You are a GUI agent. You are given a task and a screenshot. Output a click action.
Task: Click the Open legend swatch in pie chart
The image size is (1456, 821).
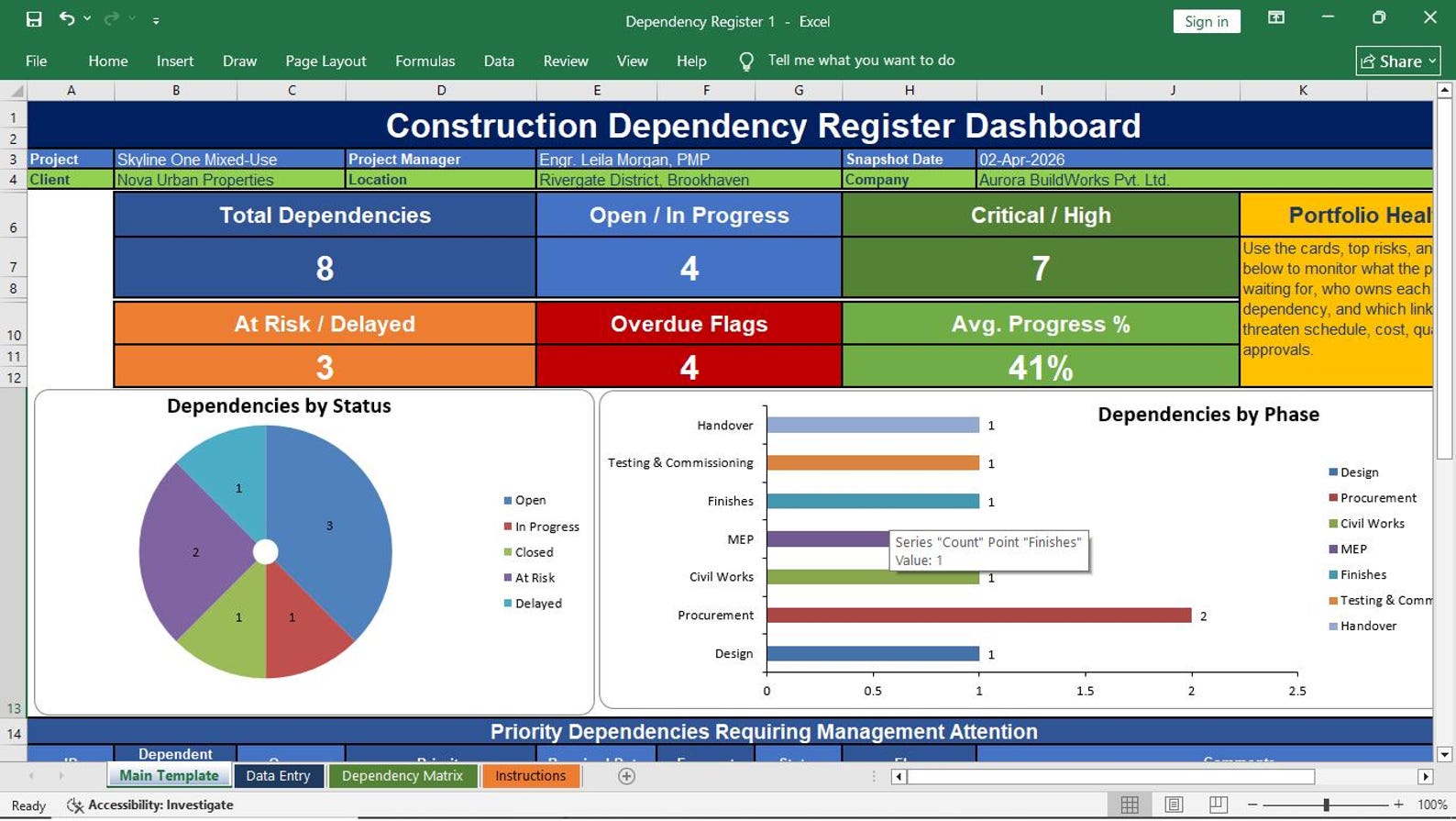coord(508,501)
